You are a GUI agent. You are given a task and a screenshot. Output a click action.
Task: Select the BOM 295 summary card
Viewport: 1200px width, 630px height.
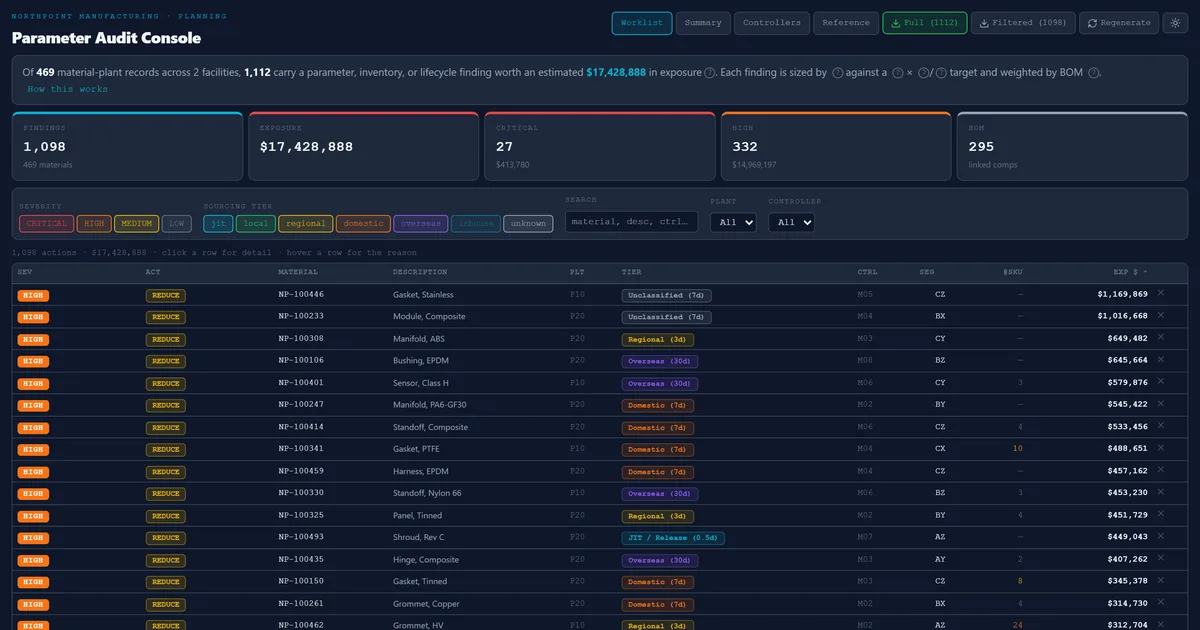tap(1072, 147)
